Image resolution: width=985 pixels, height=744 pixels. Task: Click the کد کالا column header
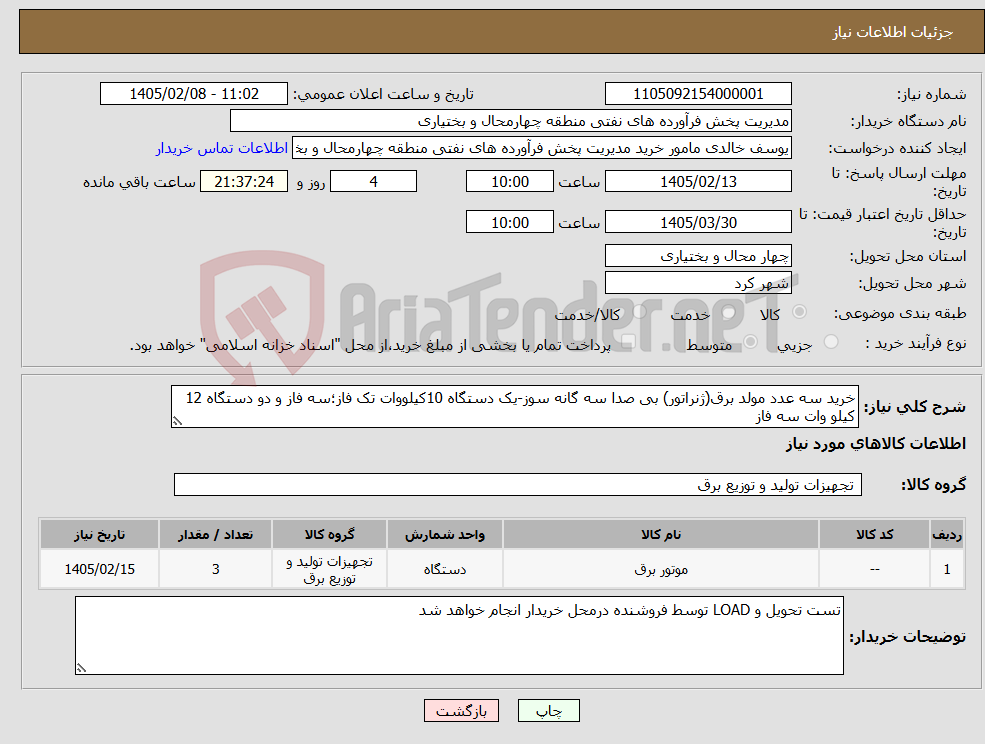(x=874, y=534)
